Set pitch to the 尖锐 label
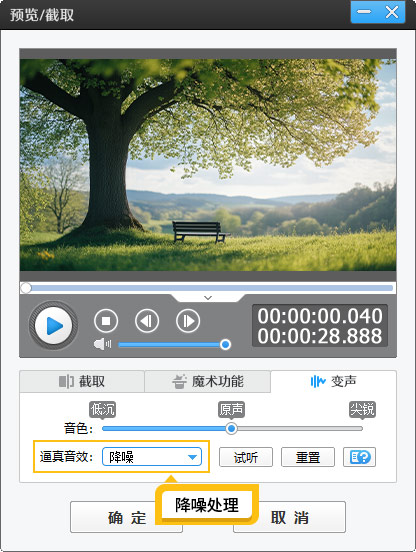The height and width of the screenshot is (552, 416). (x=362, y=409)
